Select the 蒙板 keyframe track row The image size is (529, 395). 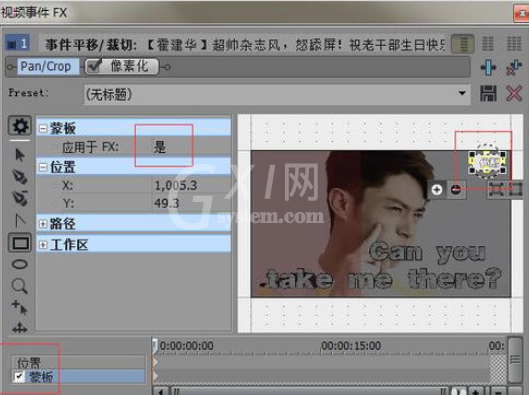tap(78, 376)
